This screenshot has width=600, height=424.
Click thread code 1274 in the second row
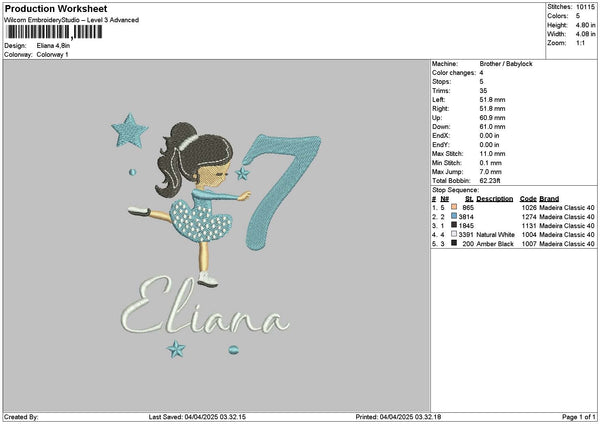529,217
